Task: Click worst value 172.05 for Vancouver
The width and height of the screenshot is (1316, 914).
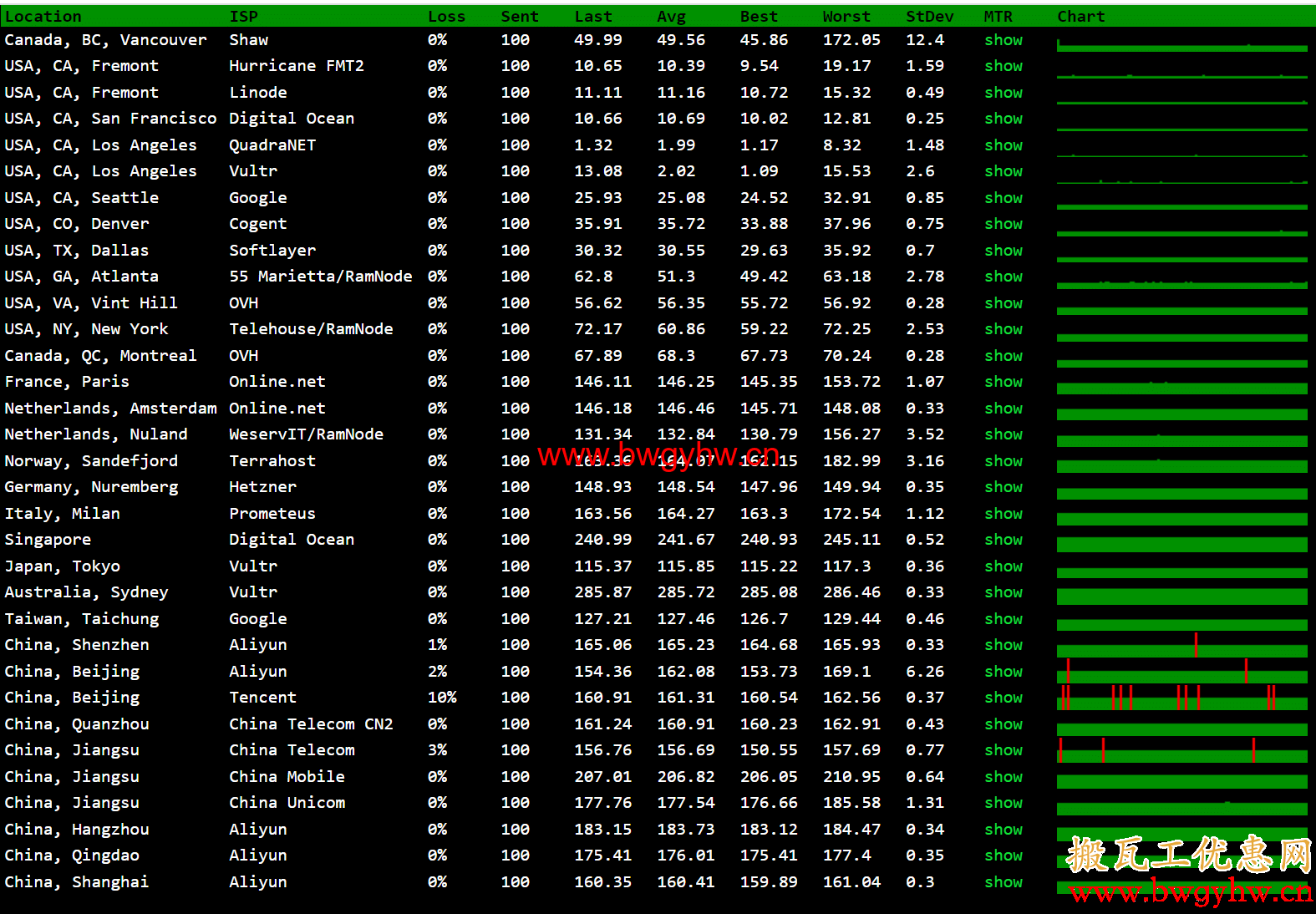Action: click(x=851, y=40)
